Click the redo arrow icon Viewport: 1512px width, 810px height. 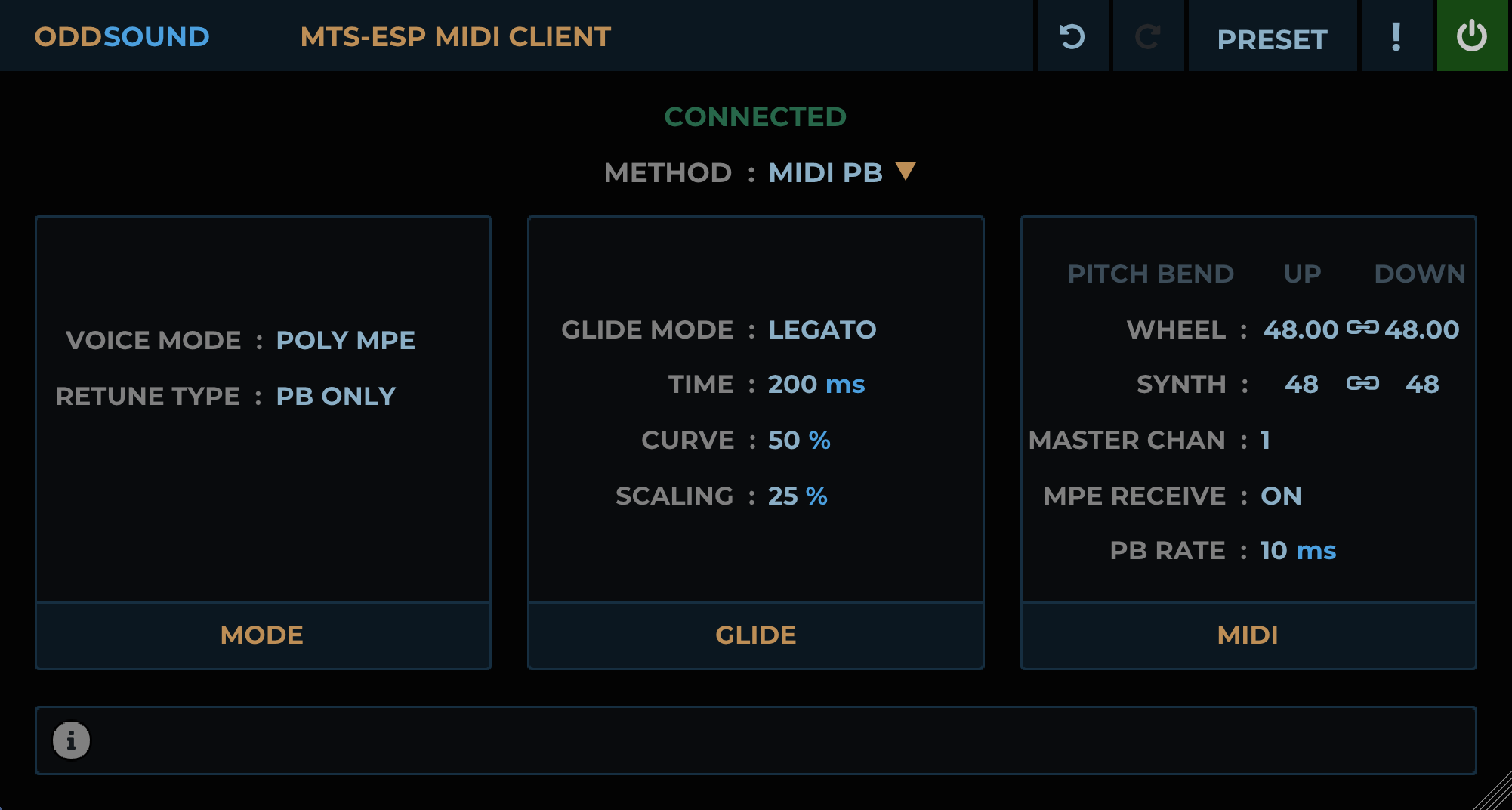point(1148,36)
